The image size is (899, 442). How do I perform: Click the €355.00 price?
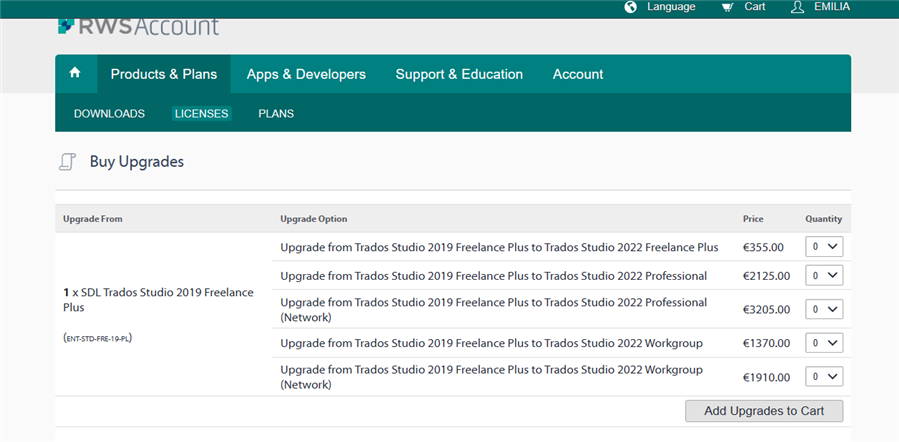tap(763, 248)
